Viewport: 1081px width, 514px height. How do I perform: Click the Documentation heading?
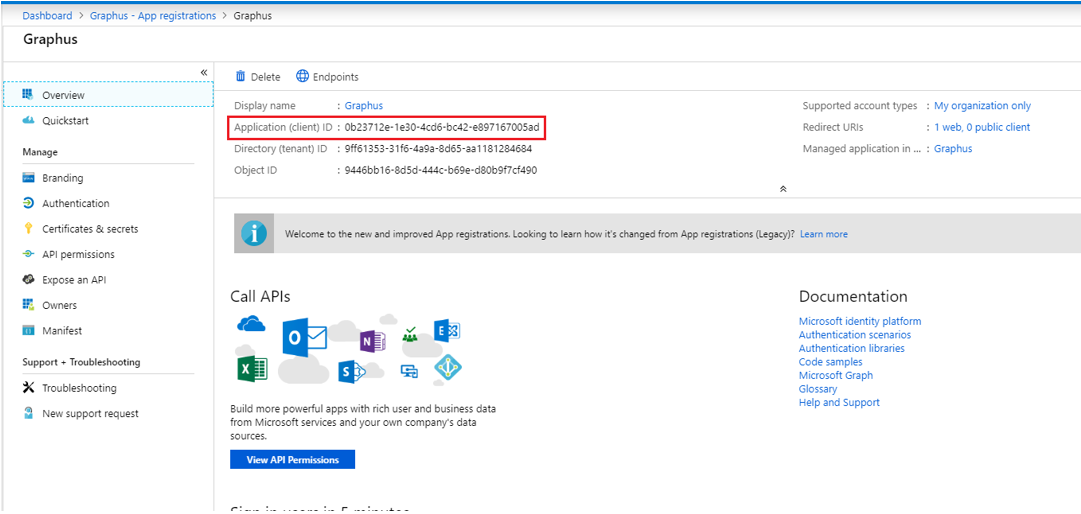point(853,296)
